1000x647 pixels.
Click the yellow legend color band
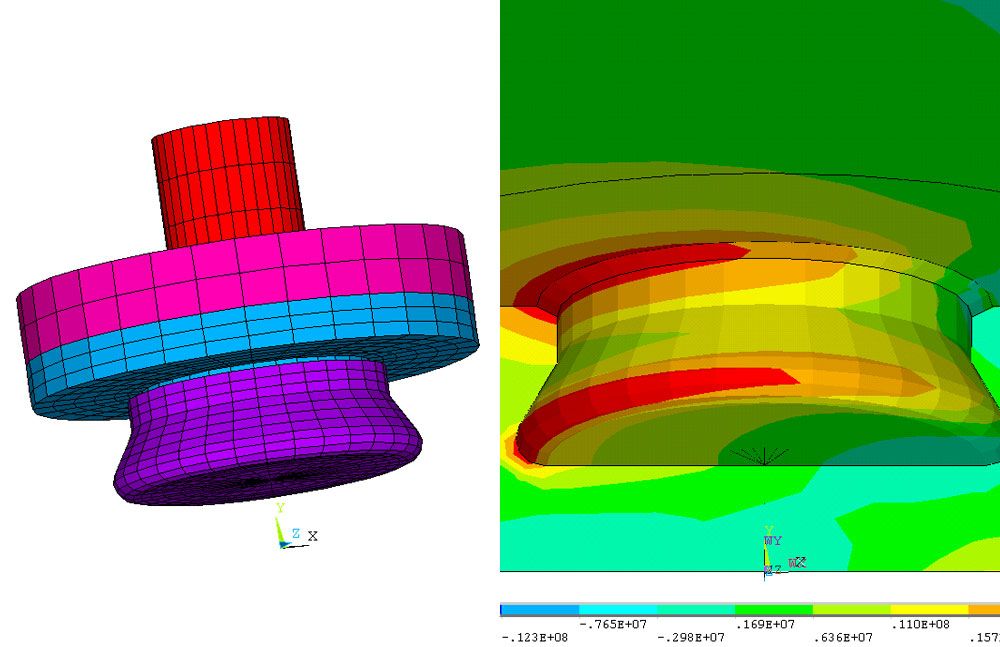point(929,609)
